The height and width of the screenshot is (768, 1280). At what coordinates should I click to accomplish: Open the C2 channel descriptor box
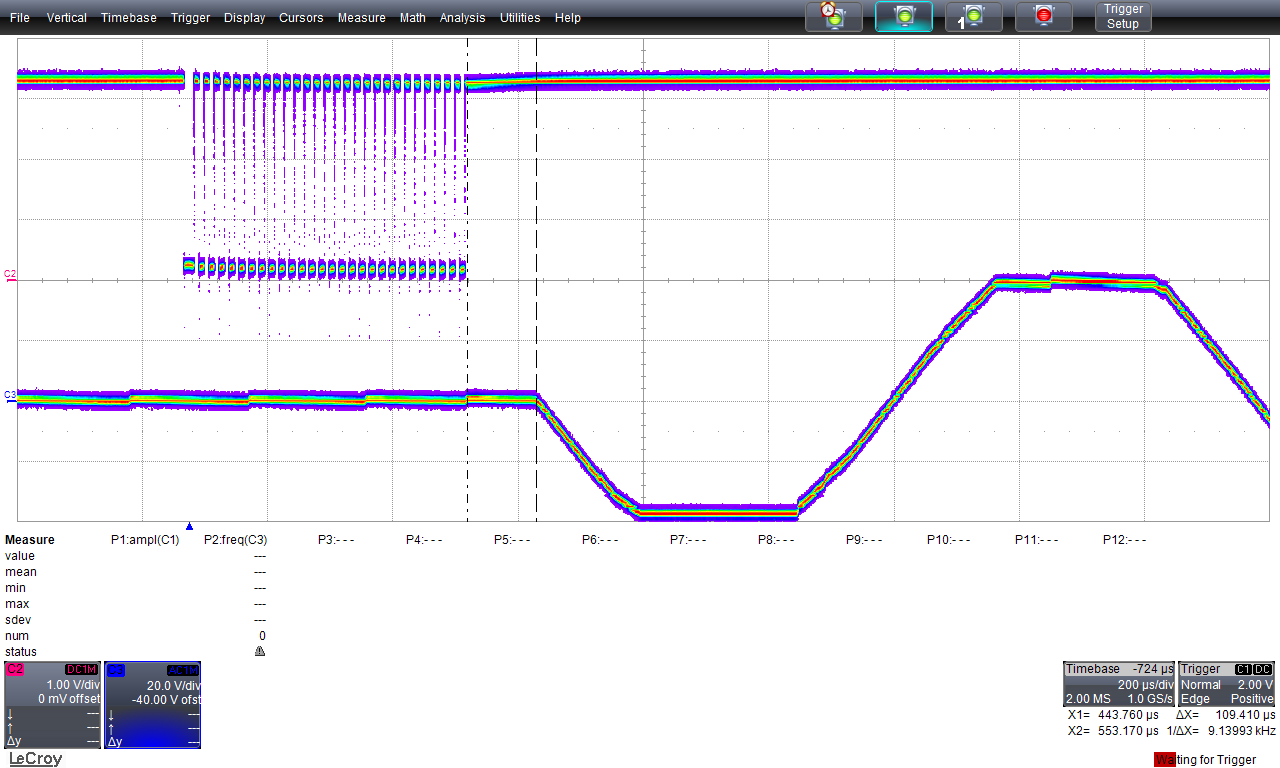coord(52,705)
